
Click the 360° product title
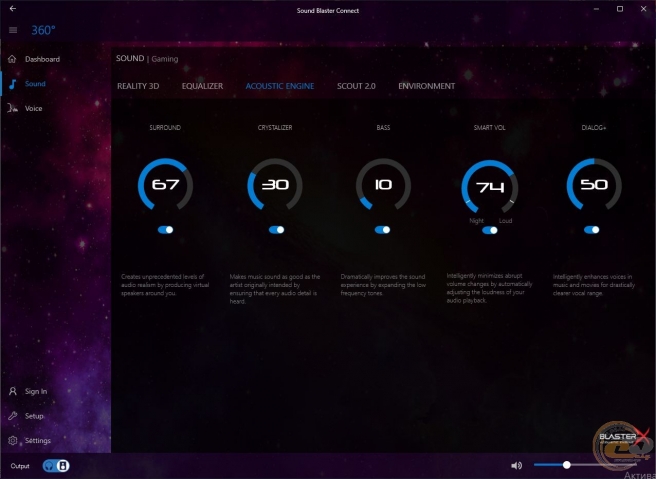pyautogui.click(x=43, y=30)
